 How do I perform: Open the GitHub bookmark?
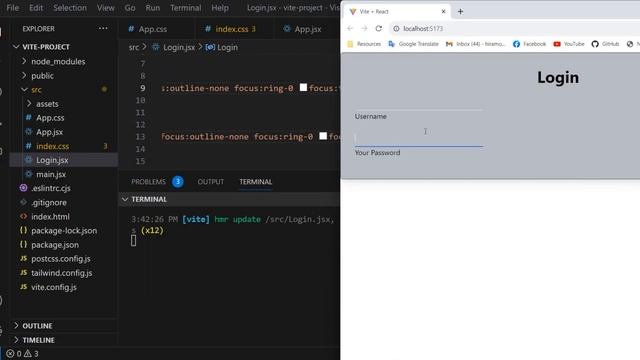tap(605, 44)
